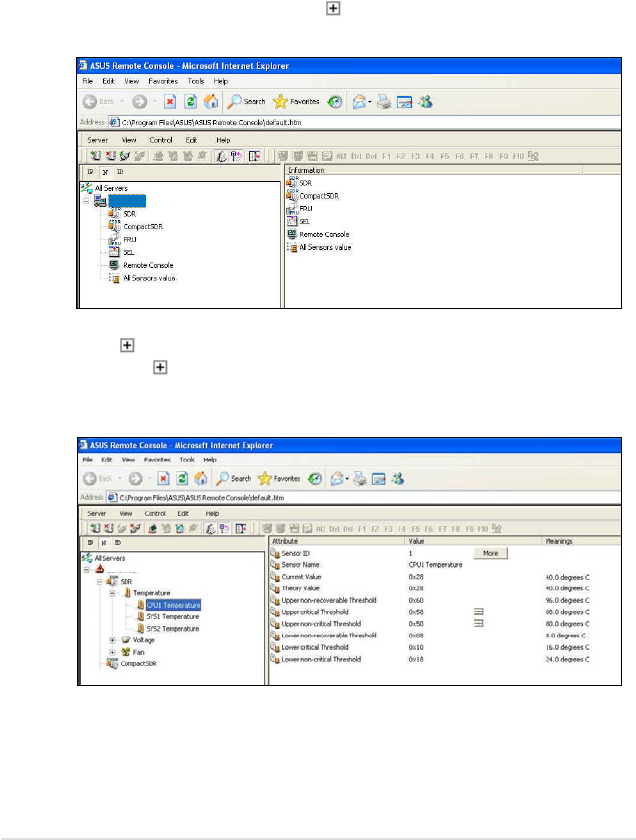Click F1 key button in upper console toolbar
Screen dimensions: 636x840
click(x=386, y=156)
